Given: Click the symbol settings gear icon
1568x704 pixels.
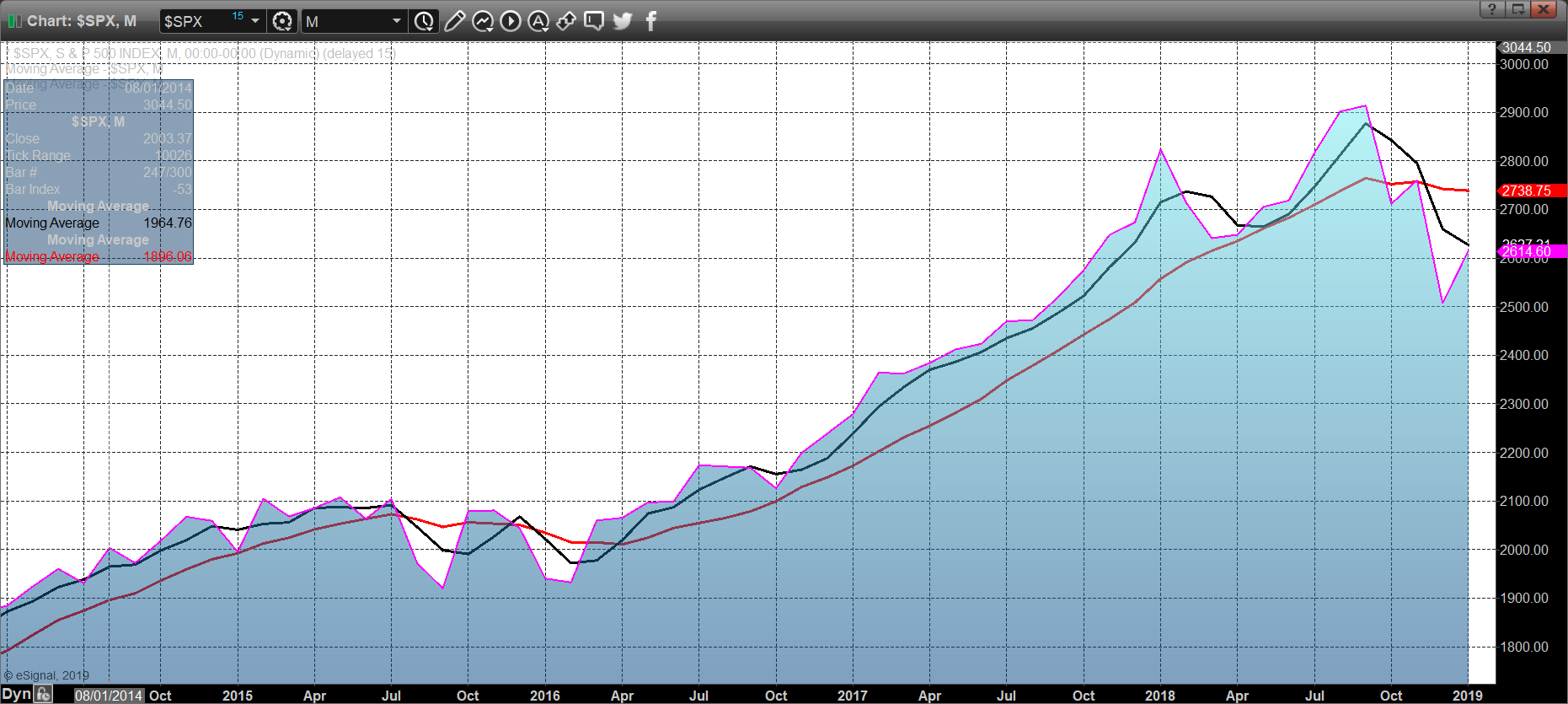Looking at the screenshot, I should pyautogui.click(x=282, y=21).
